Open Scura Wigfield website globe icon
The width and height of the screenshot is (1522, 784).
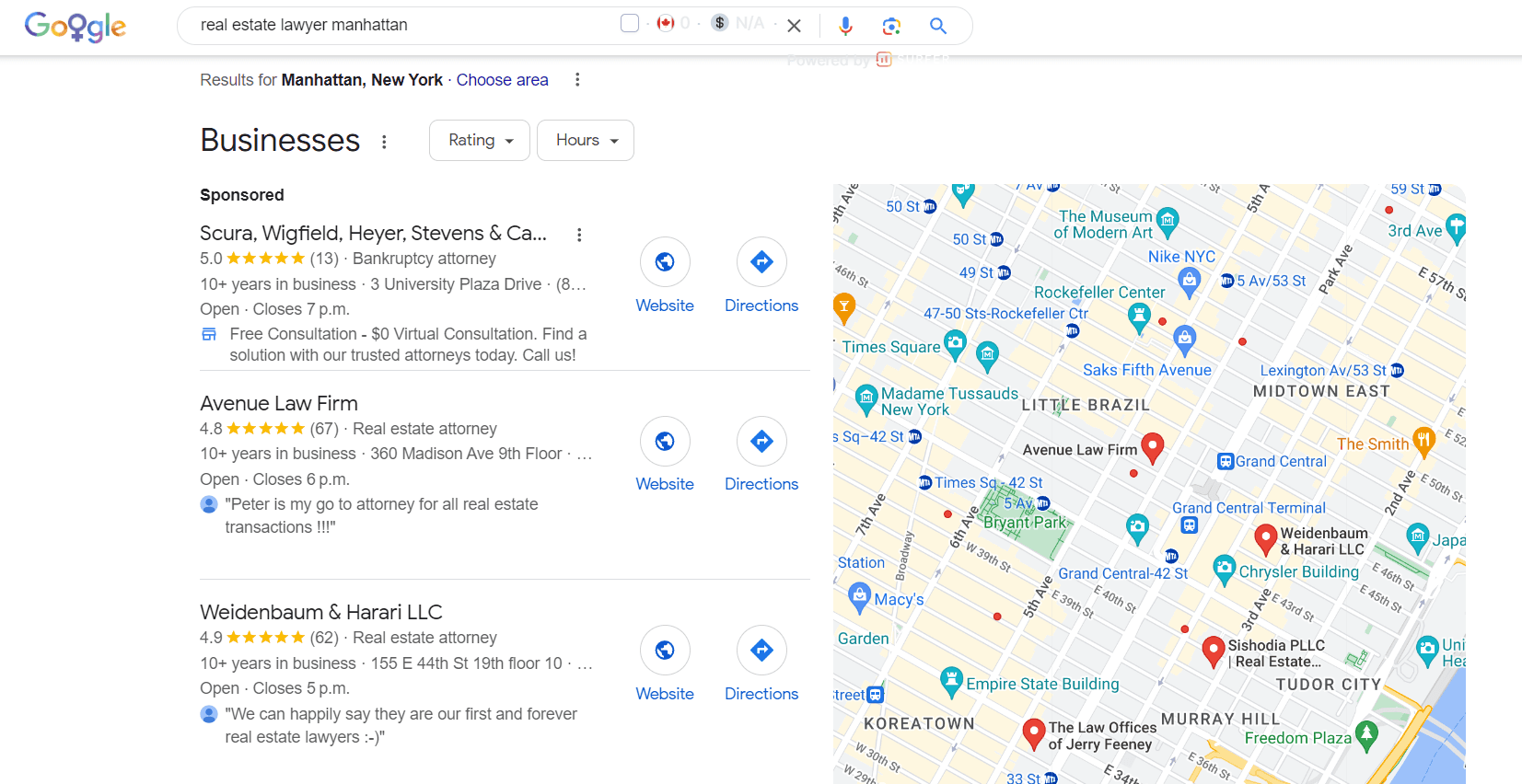(x=664, y=262)
